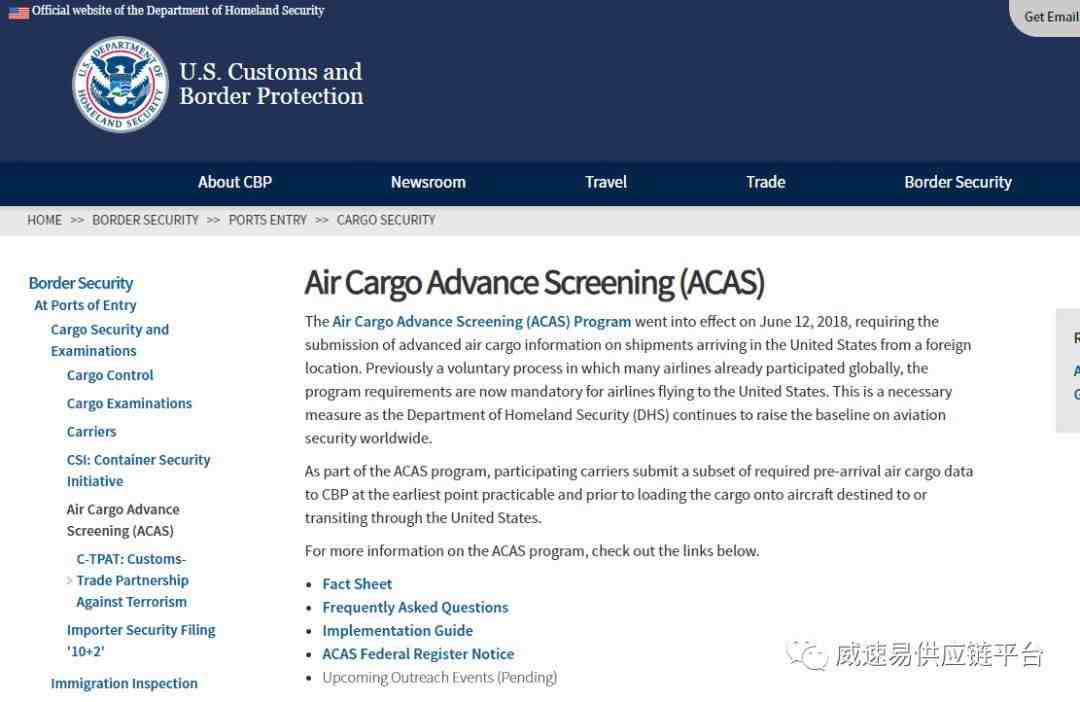
Task: Open the Border Security navigation menu
Action: [957, 182]
